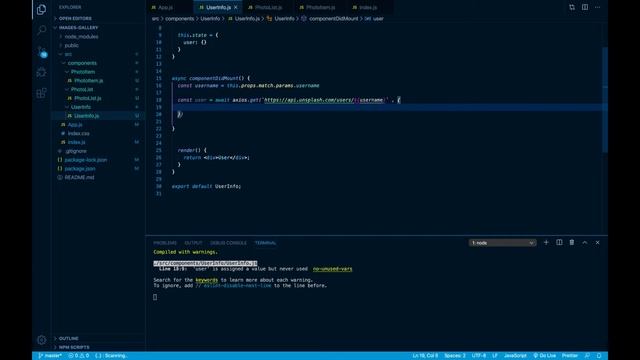Open notifications bell in status bar
The height and width of the screenshot is (360, 640).
599,356
